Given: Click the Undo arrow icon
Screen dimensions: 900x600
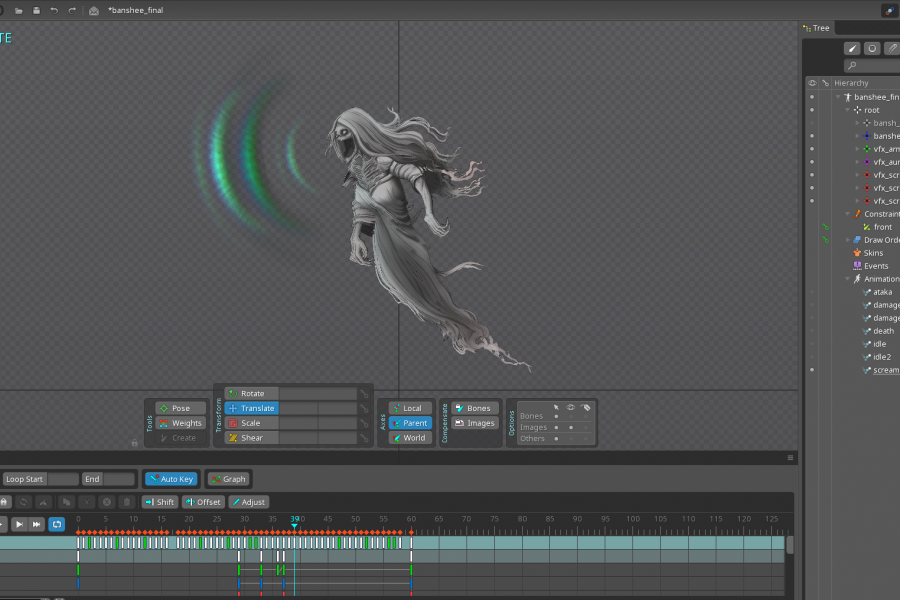Looking at the screenshot, I should [54, 11].
